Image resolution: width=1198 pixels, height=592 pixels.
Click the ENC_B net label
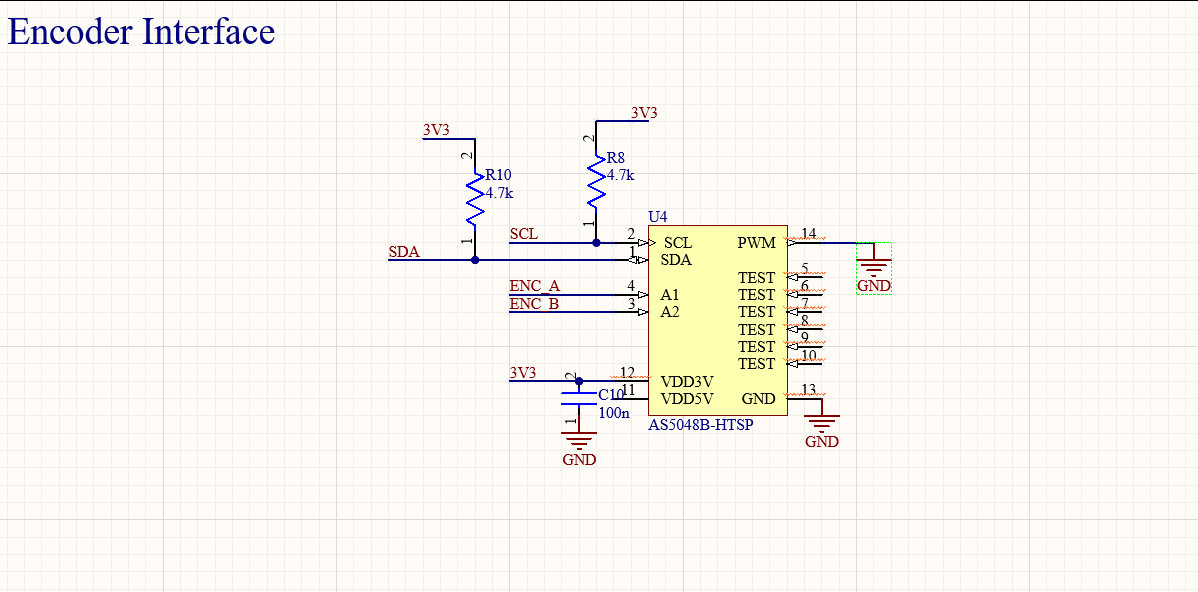[534, 304]
